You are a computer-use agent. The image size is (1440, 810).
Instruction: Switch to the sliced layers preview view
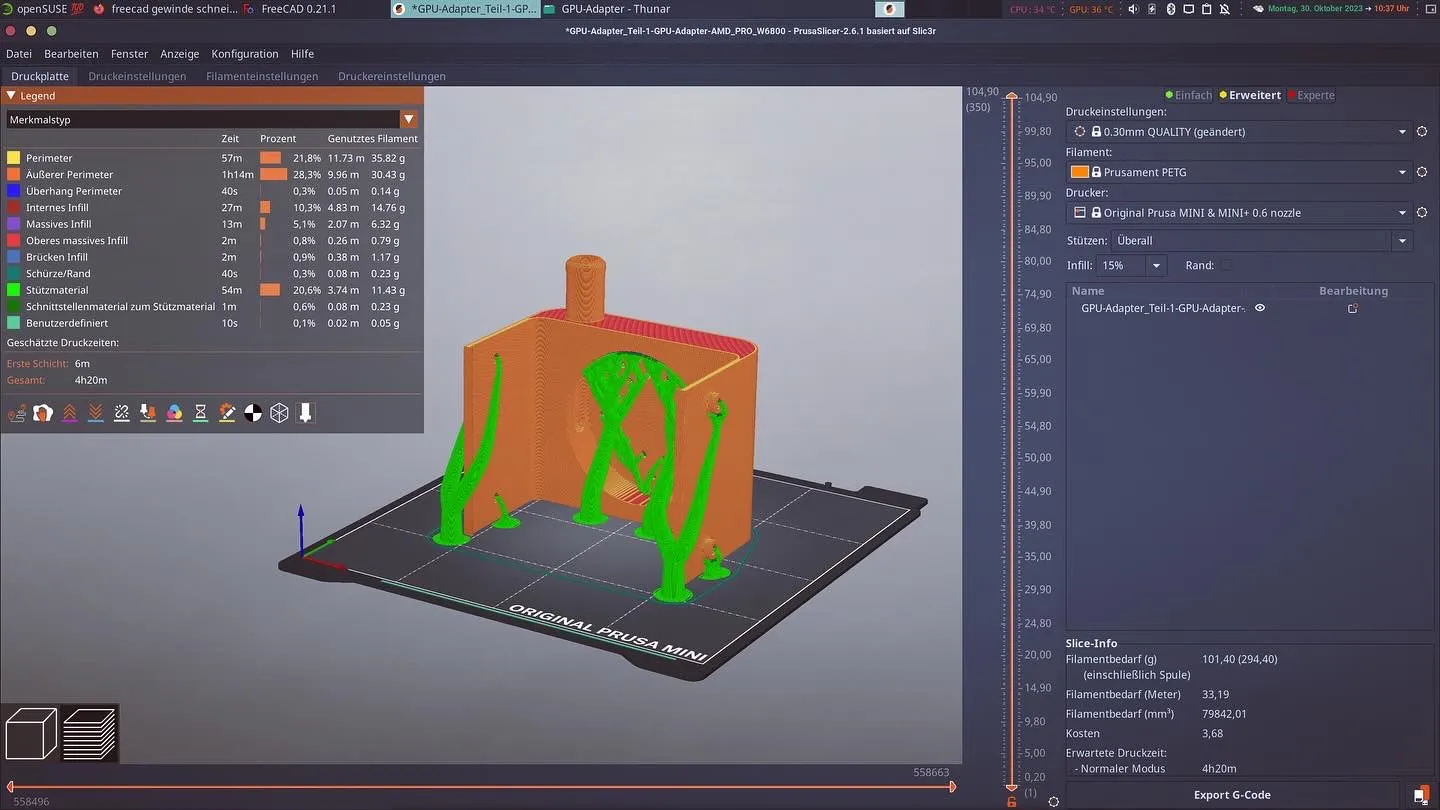click(89, 733)
